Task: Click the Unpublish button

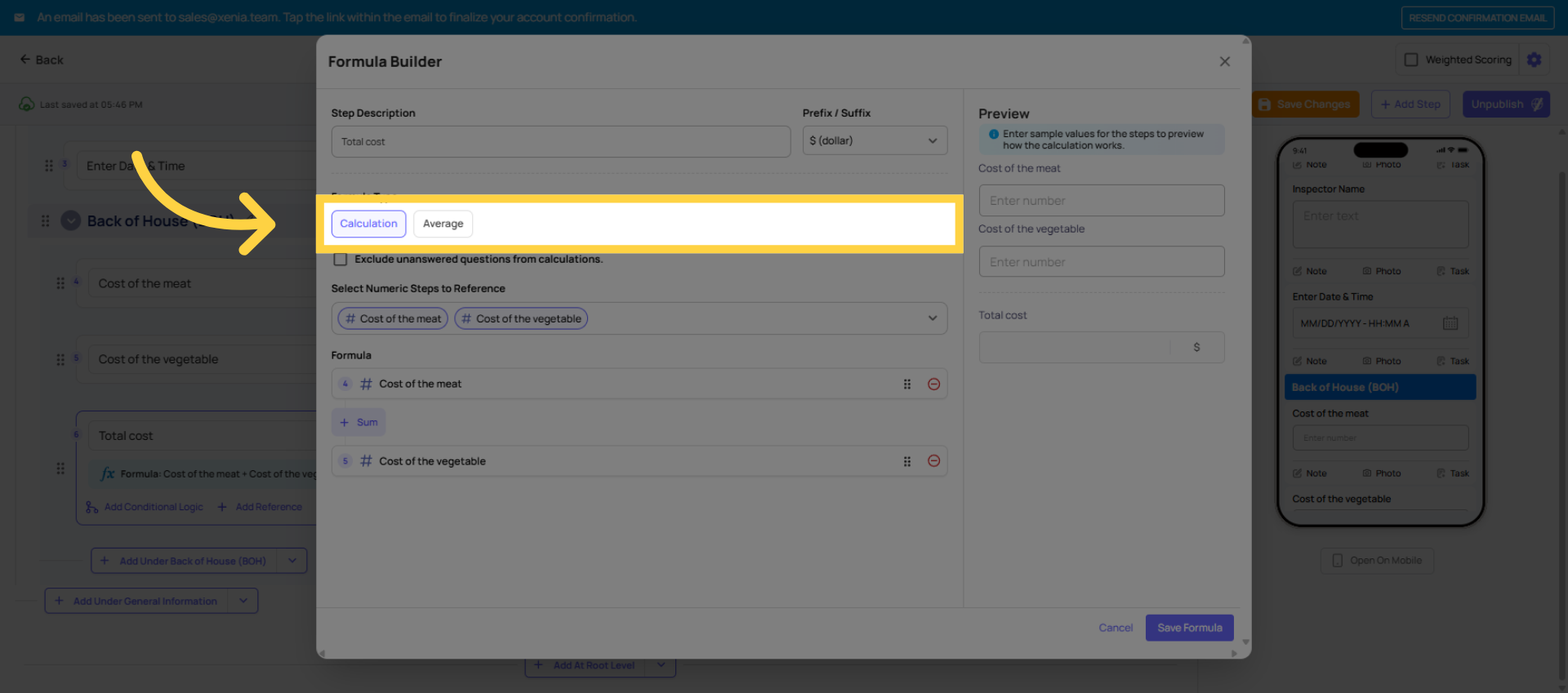Action: [x=1506, y=104]
